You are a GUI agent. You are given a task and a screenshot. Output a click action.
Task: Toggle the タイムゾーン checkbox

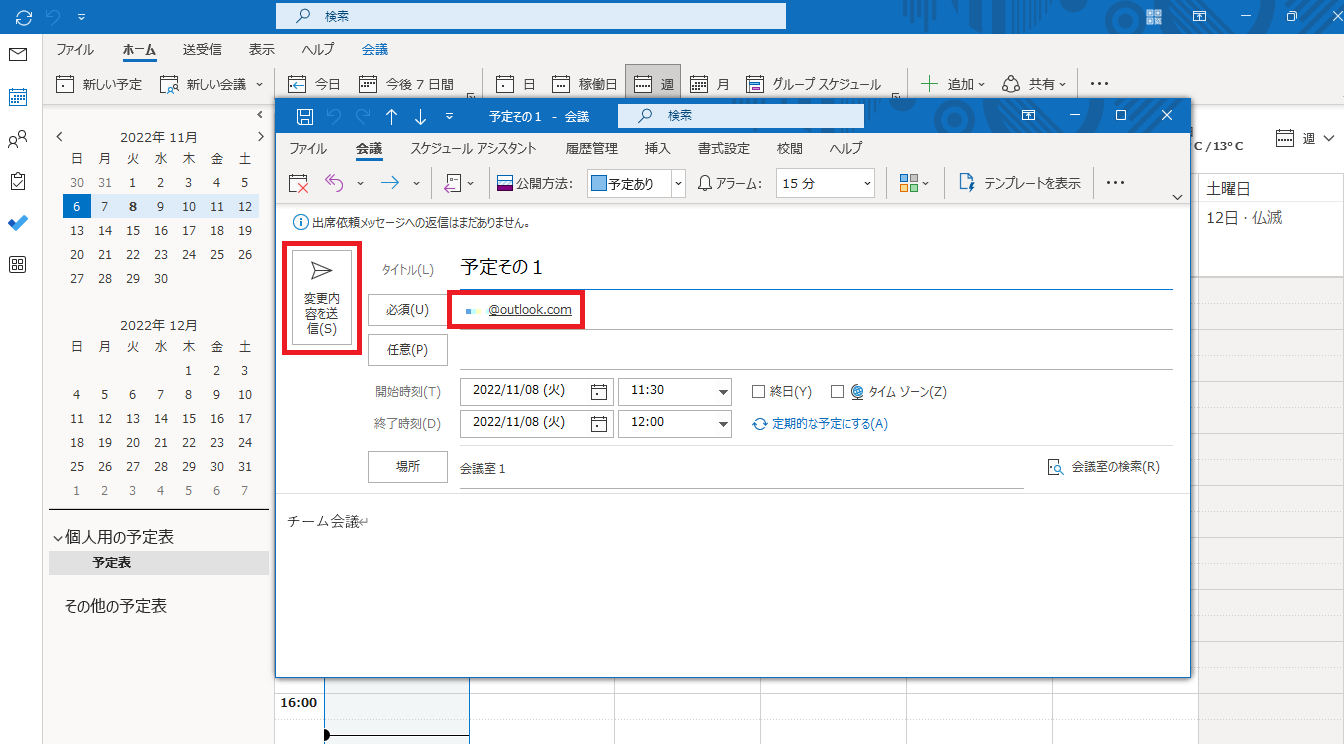pyautogui.click(x=837, y=392)
